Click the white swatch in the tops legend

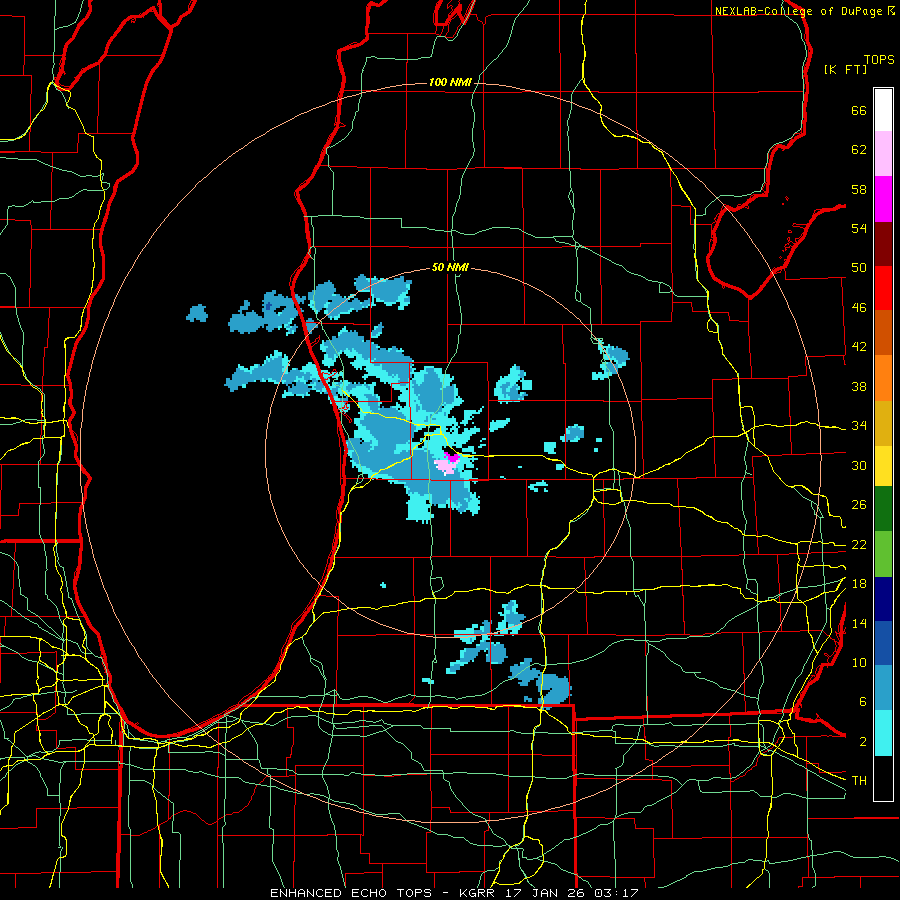click(883, 110)
